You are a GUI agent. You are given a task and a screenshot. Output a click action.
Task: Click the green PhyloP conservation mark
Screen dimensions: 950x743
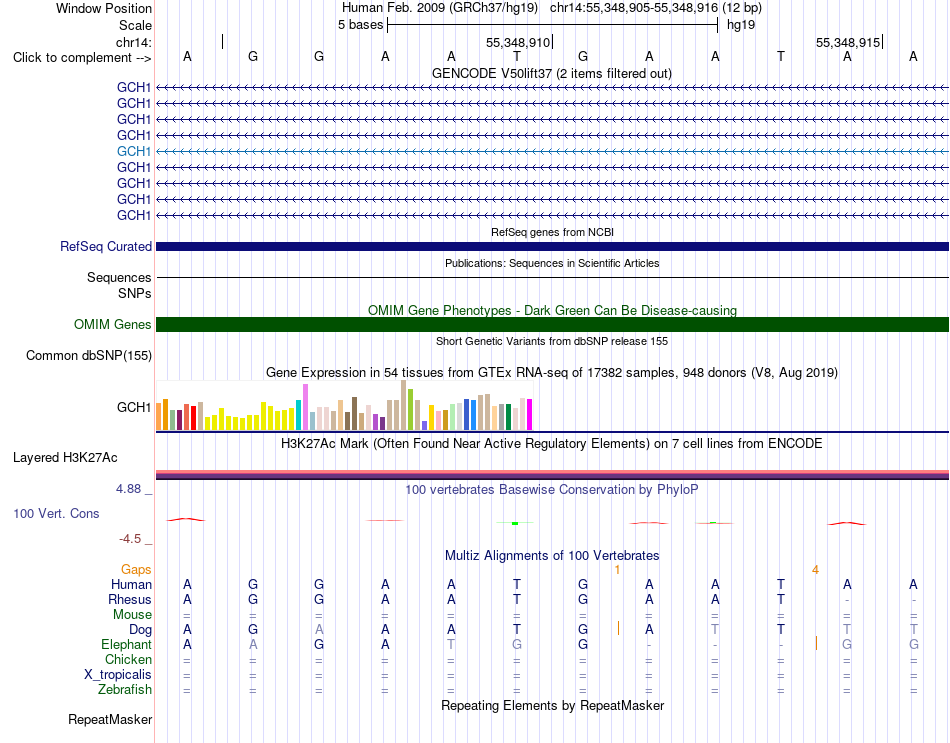coord(515,522)
